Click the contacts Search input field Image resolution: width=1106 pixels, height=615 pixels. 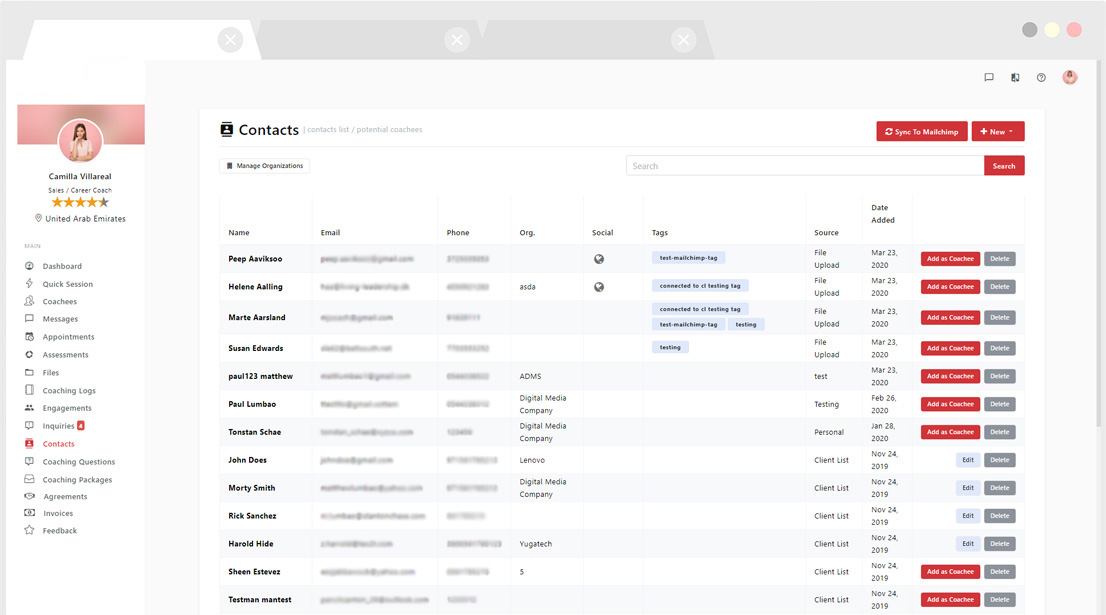(x=804, y=166)
